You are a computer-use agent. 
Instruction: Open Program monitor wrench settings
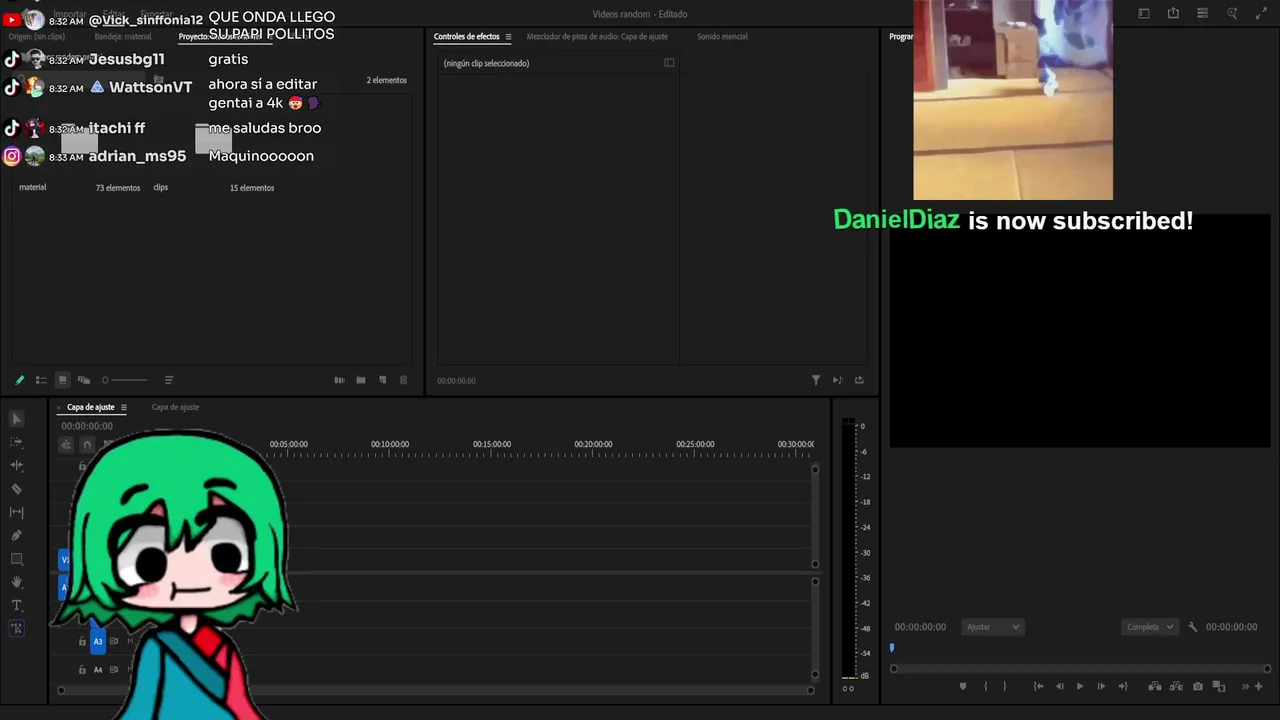point(1192,627)
